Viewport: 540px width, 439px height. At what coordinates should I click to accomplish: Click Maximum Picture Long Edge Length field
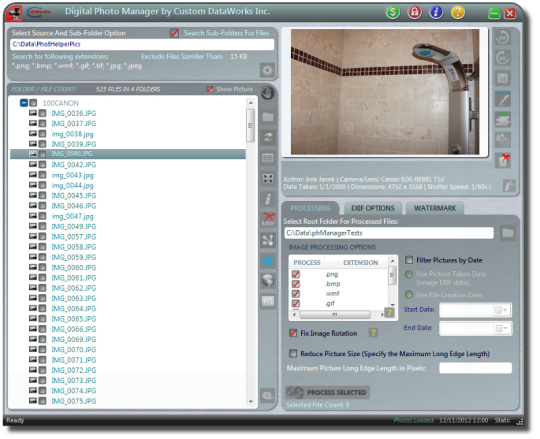click(475, 368)
